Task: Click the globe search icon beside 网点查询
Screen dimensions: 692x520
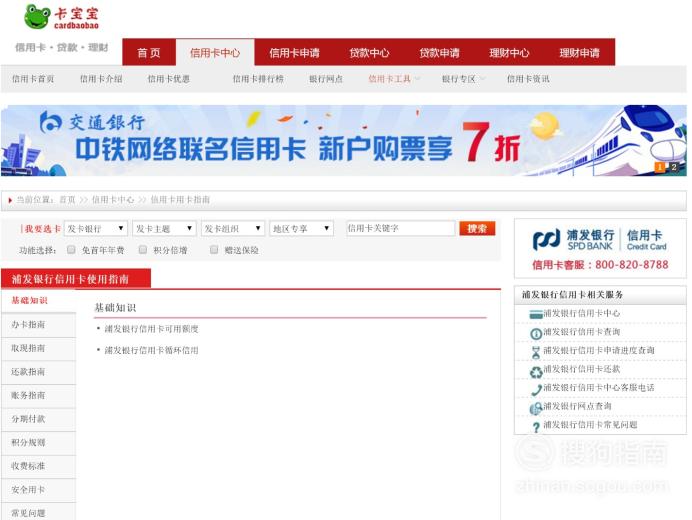Action: coord(536,408)
